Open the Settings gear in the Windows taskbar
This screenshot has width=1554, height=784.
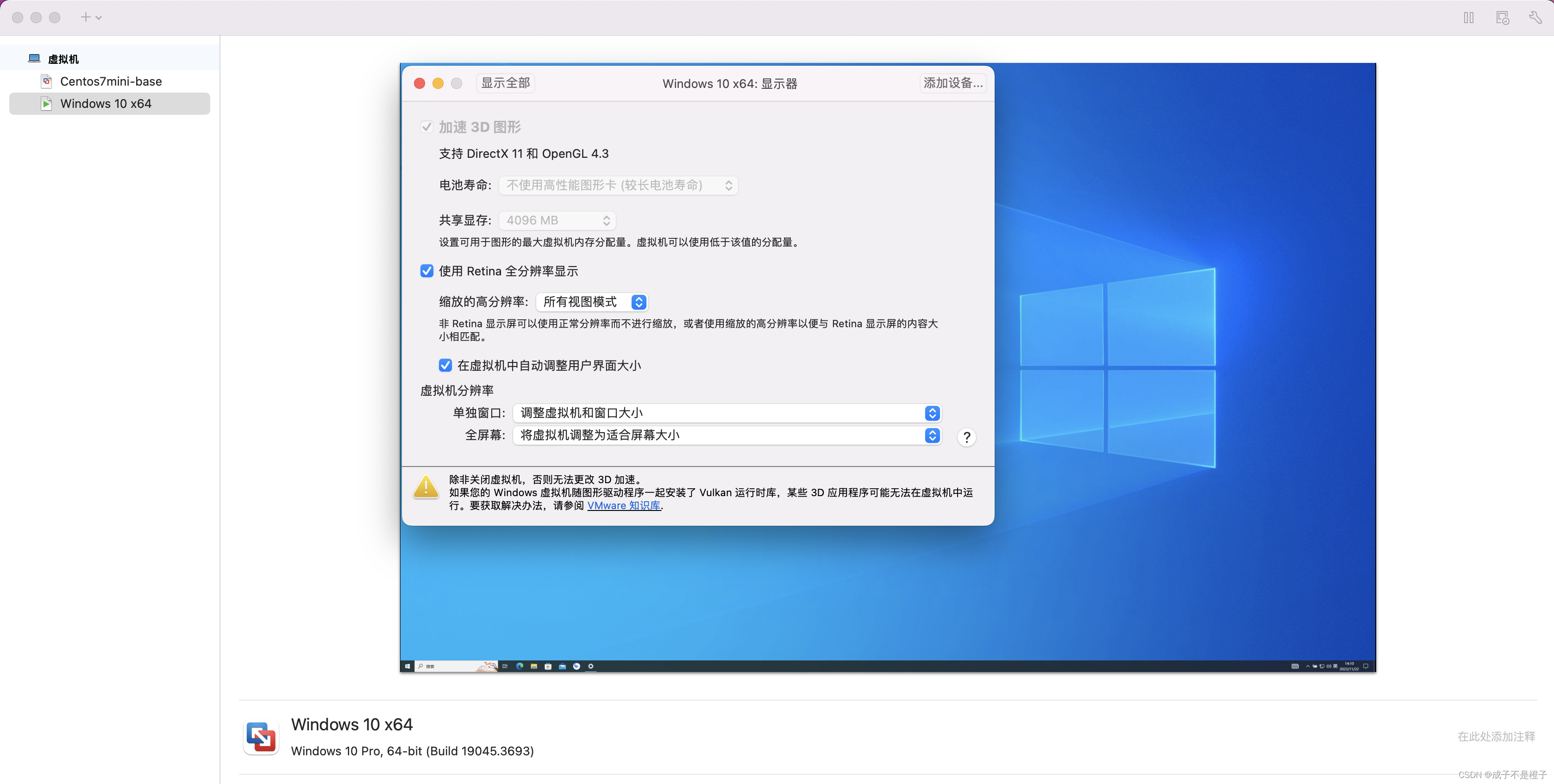pos(591,666)
